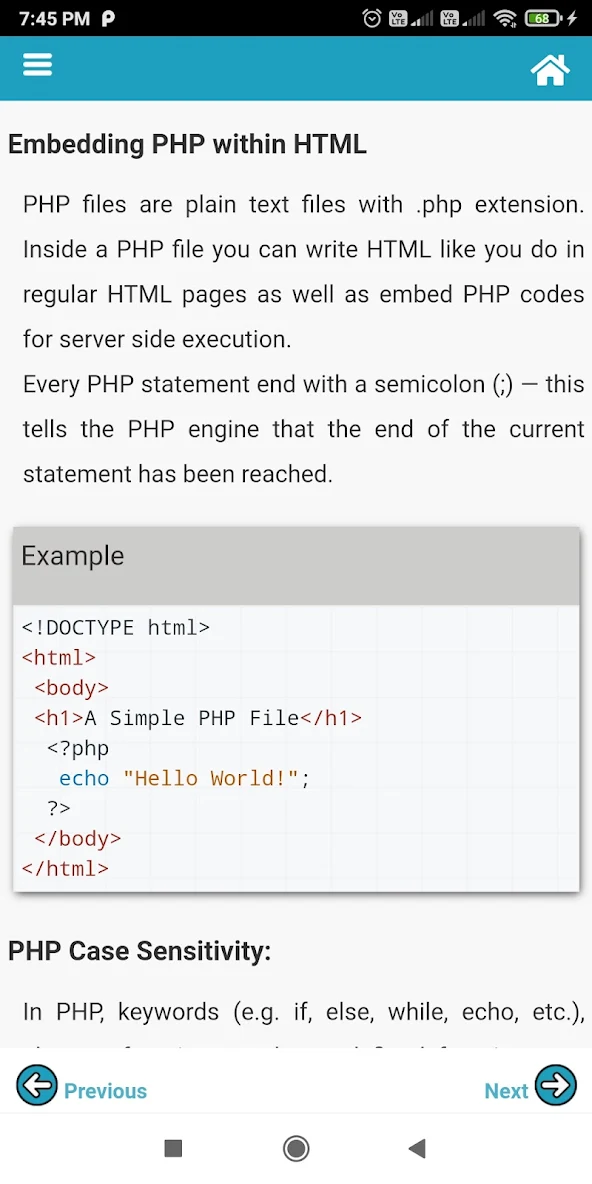Tap the circular Next arrow icon
This screenshot has width=592, height=1184.
pos(556,1085)
